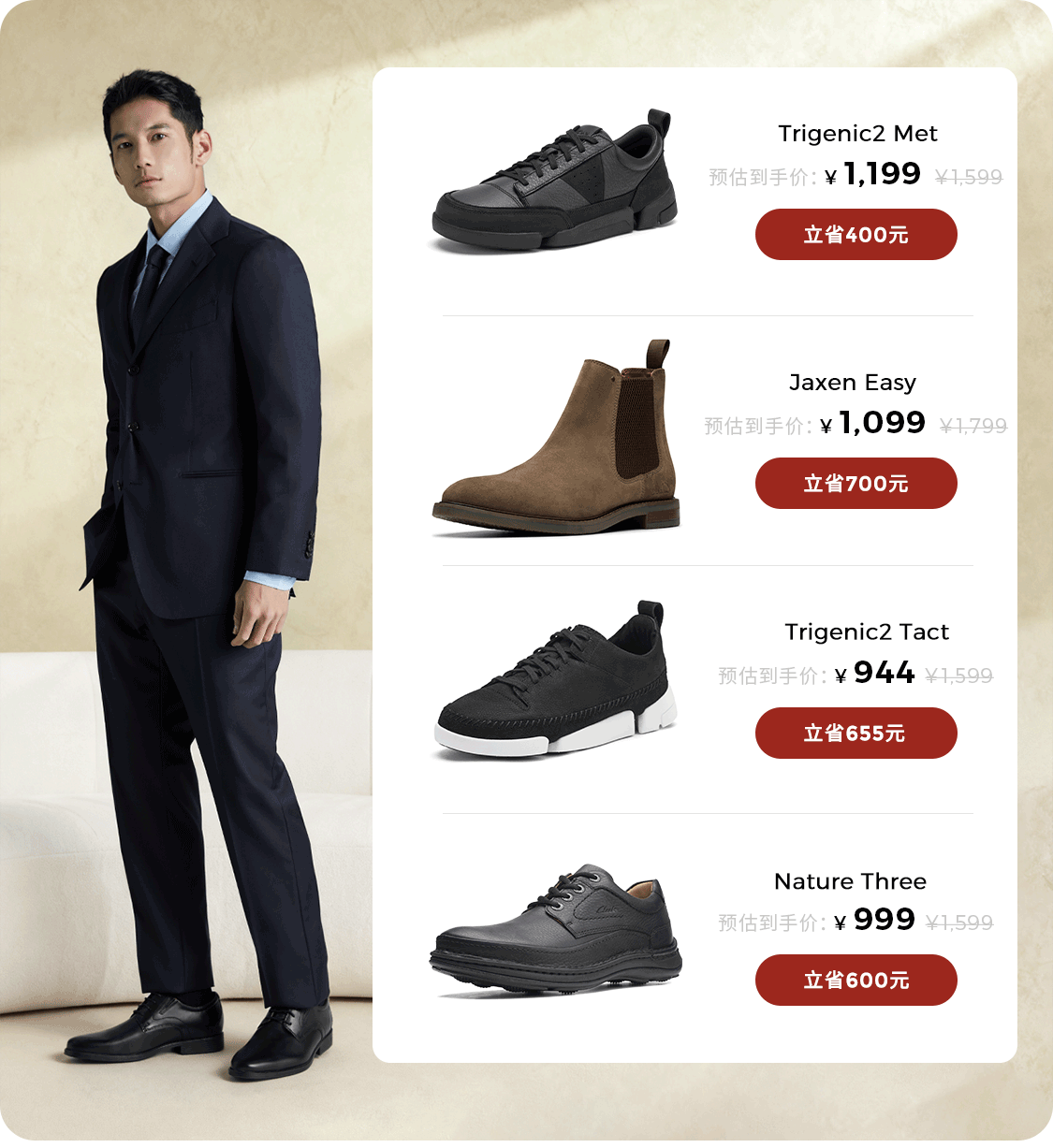The width and height of the screenshot is (1053, 1148).
Task: Click the 立省400元 button
Action: point(856,234)
